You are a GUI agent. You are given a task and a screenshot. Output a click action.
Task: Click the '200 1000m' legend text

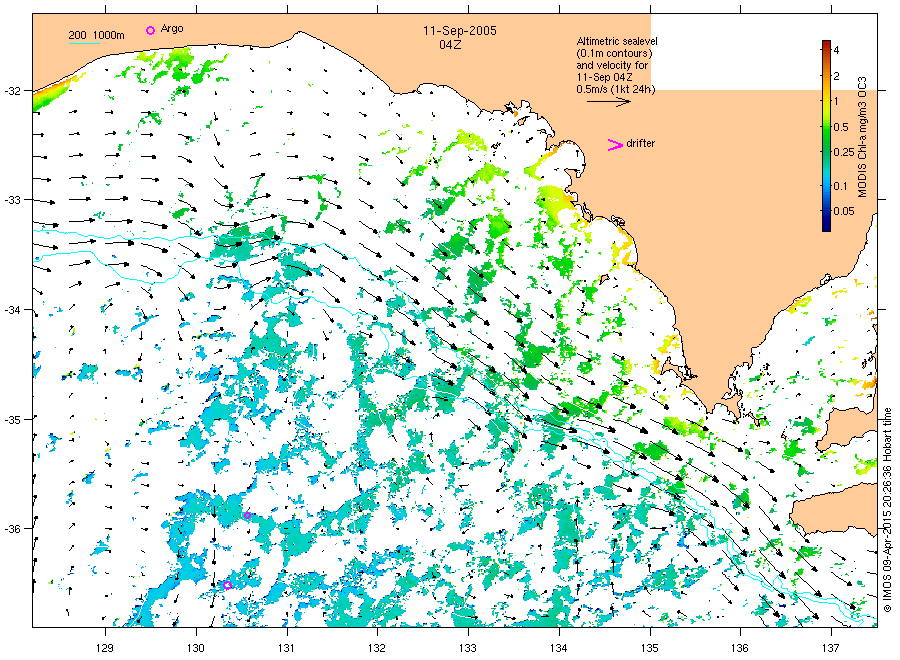point(96,35)
